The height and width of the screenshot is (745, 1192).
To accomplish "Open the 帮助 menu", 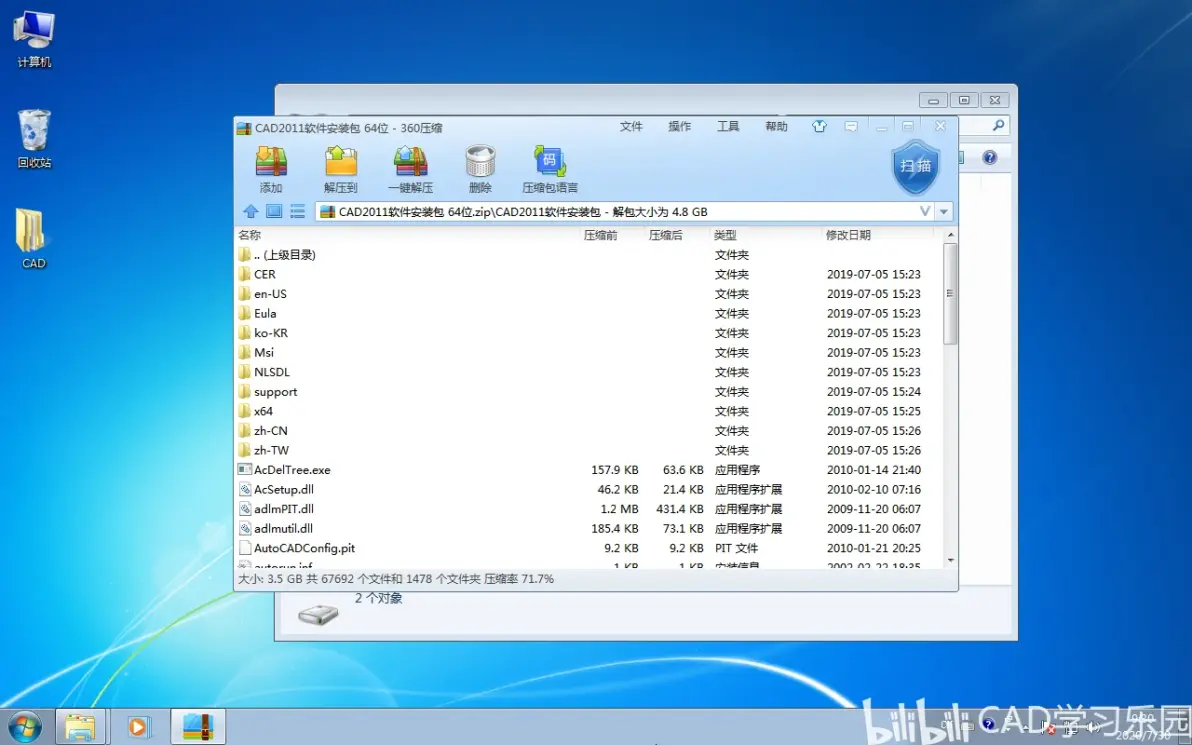I will click(x=776, y=126).
